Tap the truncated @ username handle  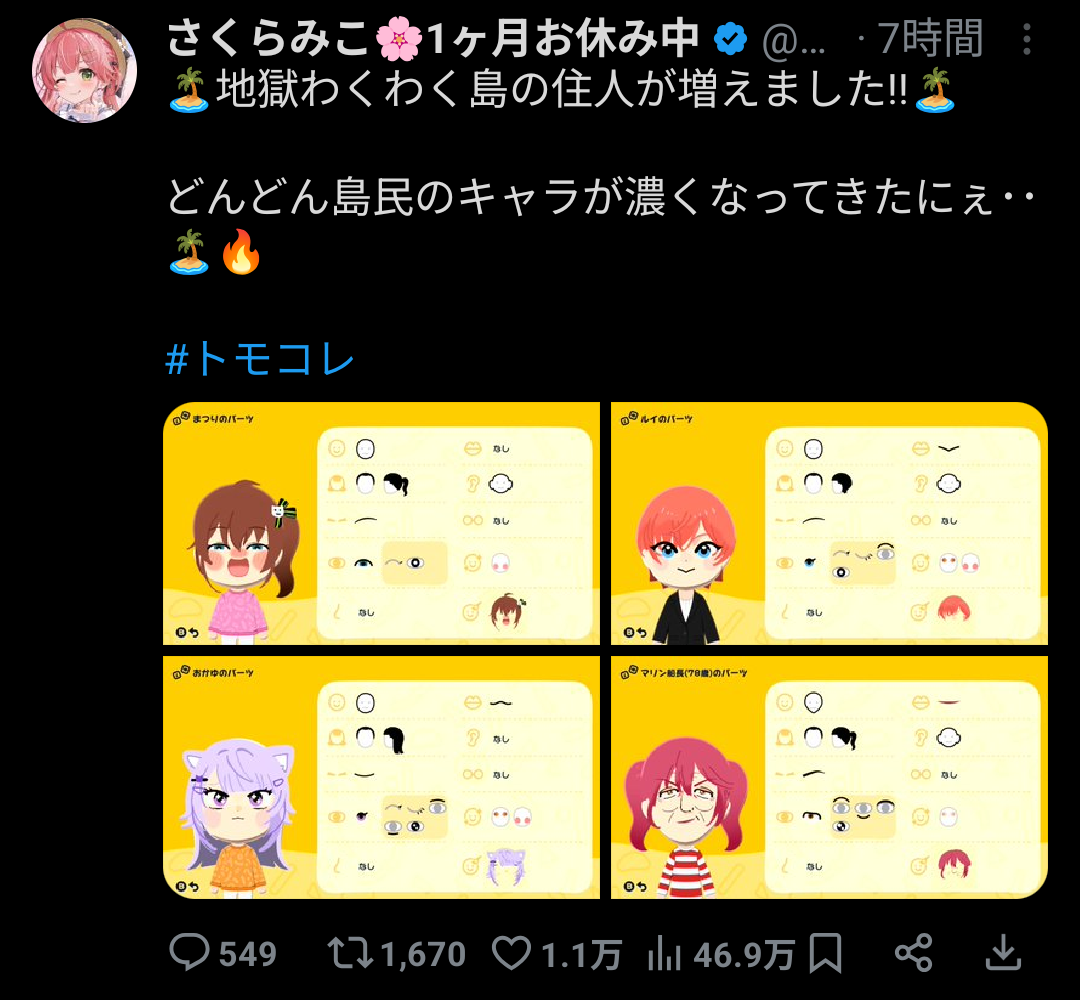point(793,41)
